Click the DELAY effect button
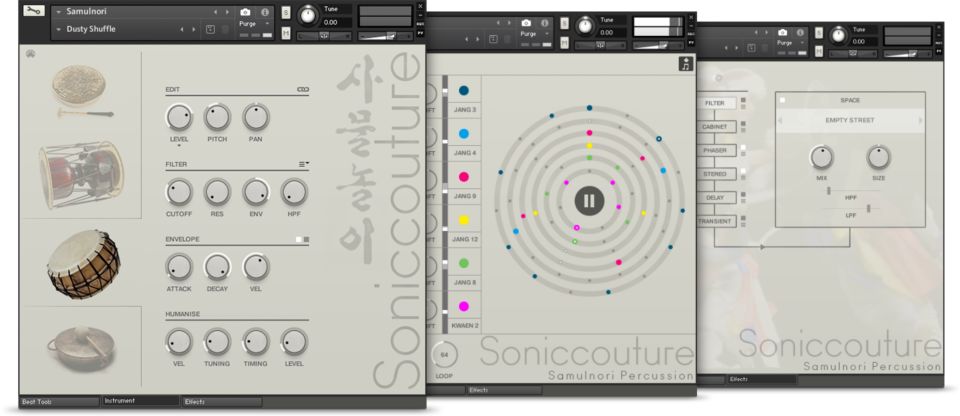 715,198
